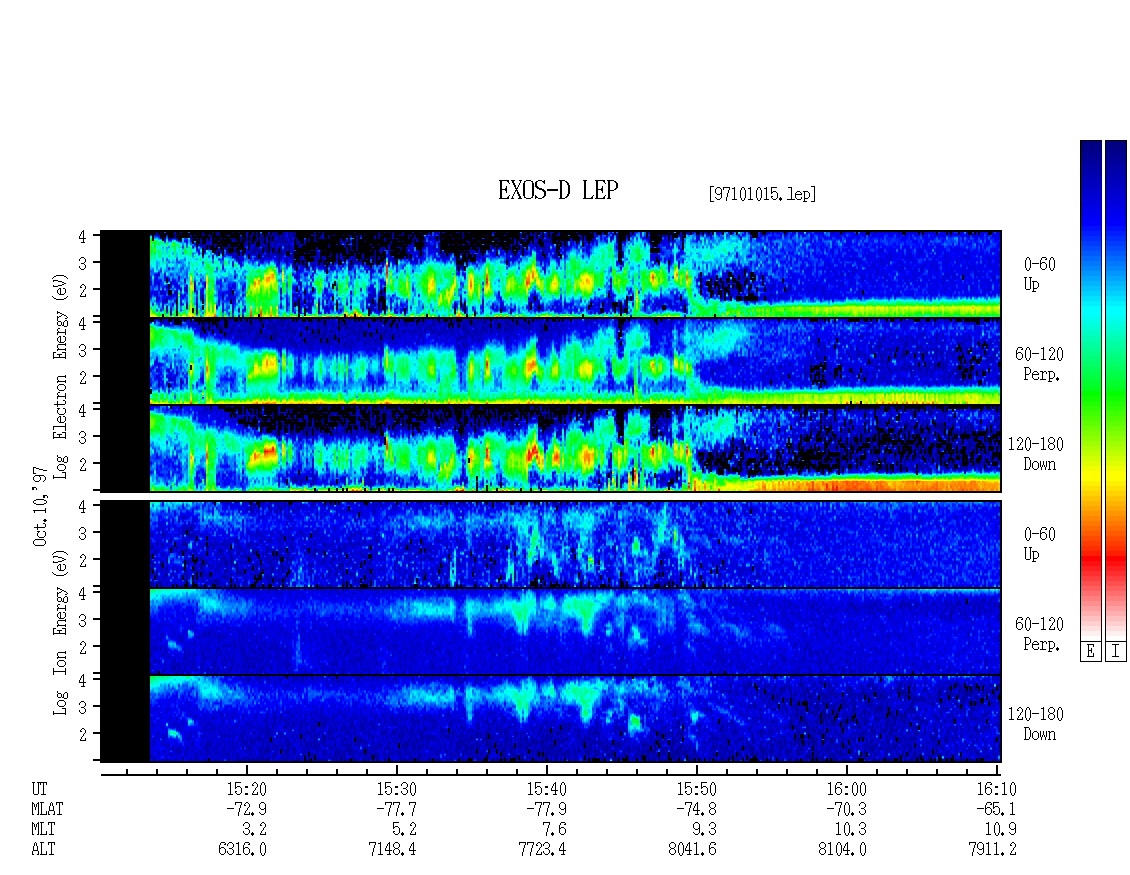Select the 15:40 time tick label
This screenshot has height=875, width=1130.
546,789
